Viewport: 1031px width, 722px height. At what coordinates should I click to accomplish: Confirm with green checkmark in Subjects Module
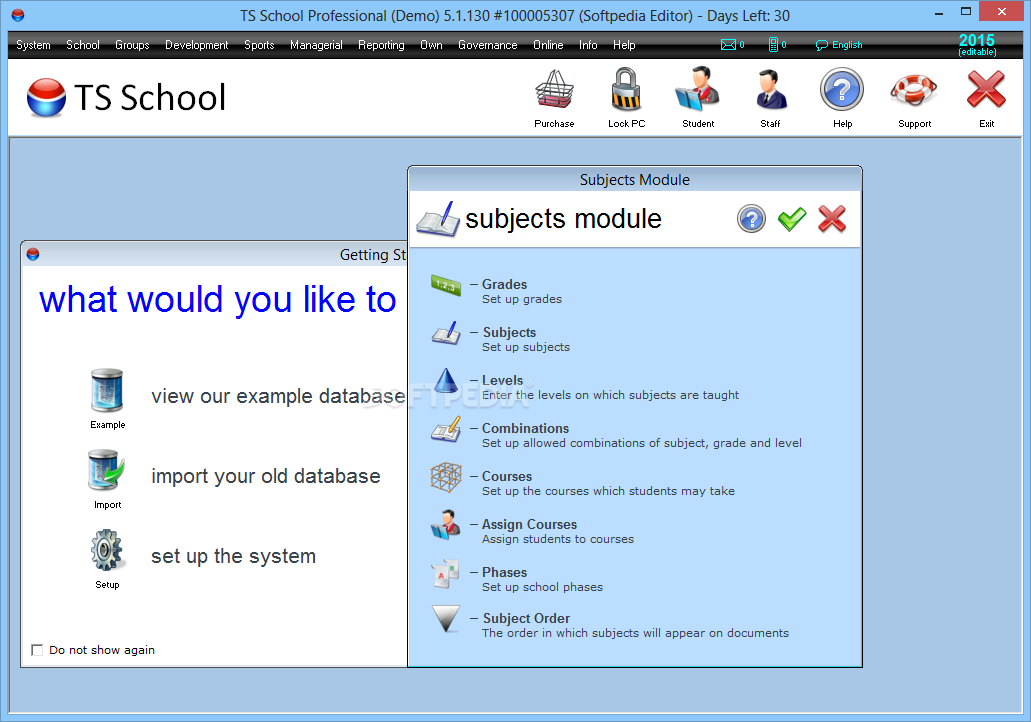(792, 219)
